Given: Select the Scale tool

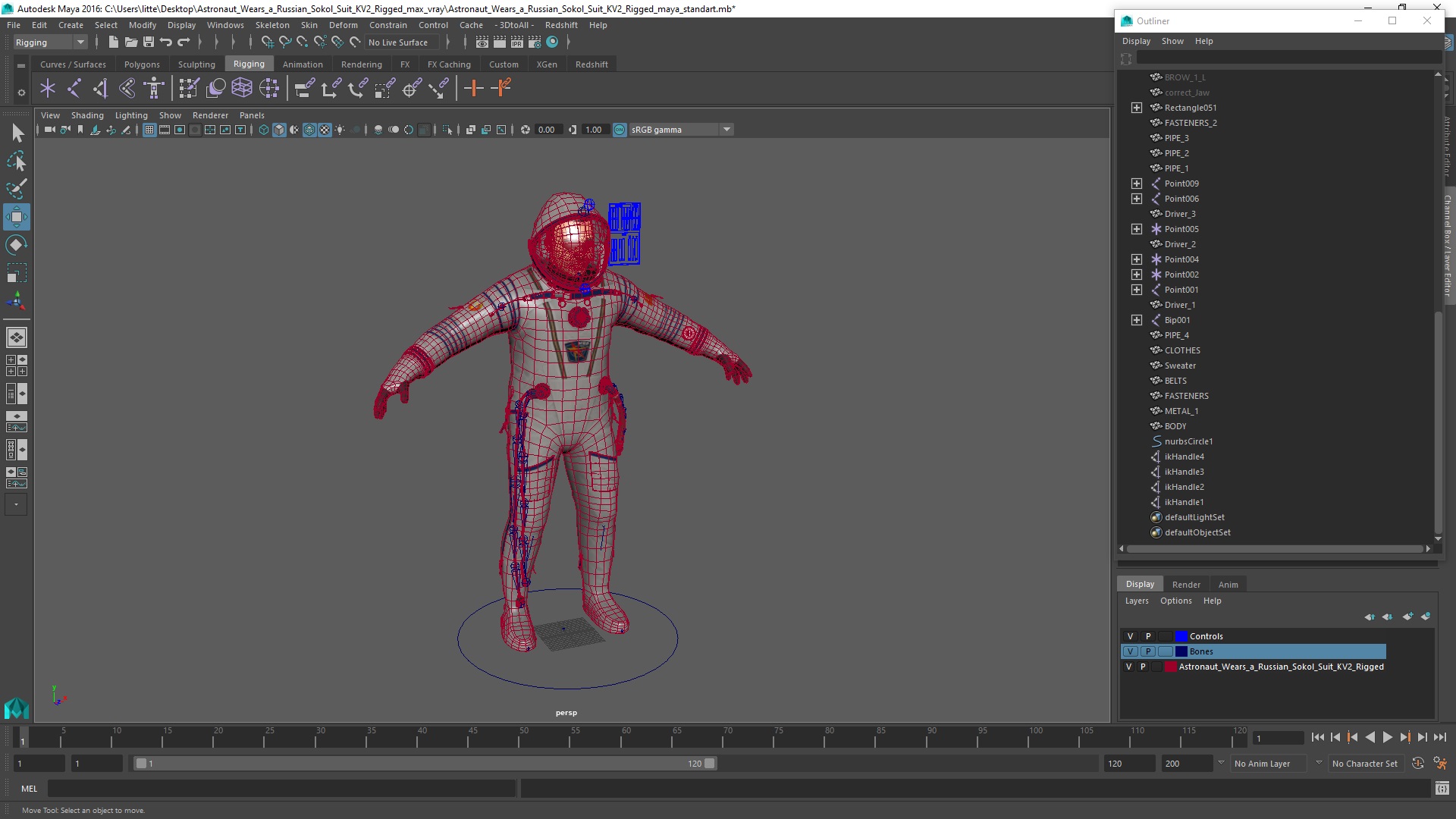Looking at the screenshot, I should [x=17, y=272].
